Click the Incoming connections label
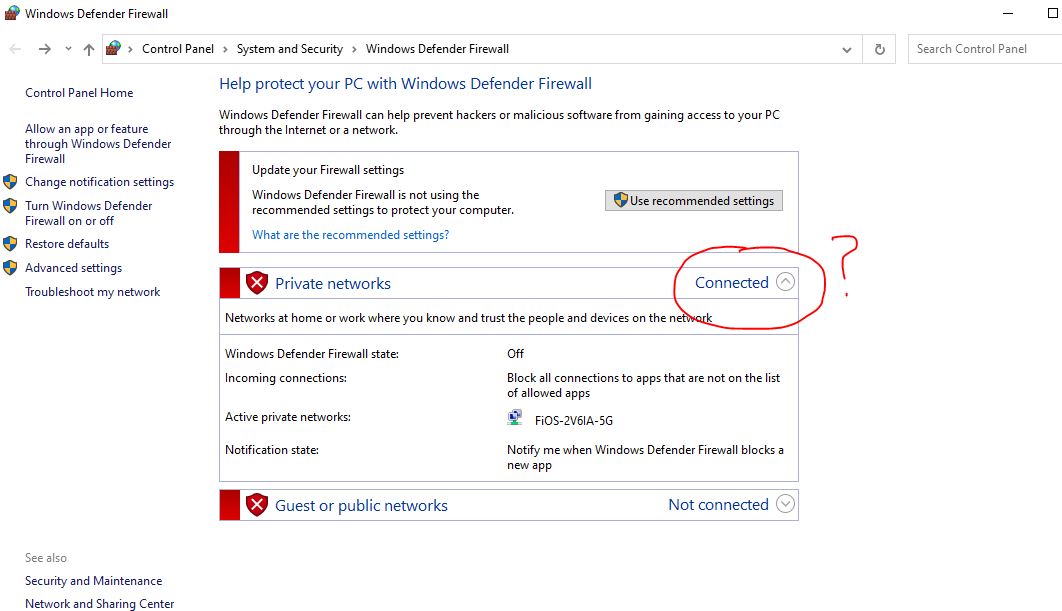This screenshot has width=1062, height=611. (286, 378)
